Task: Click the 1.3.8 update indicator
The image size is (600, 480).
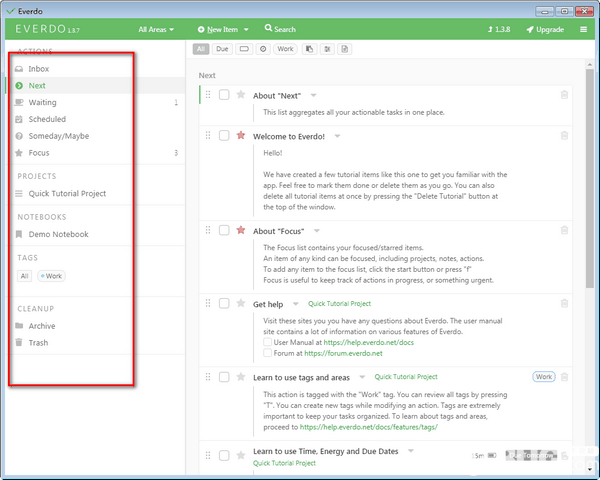Action: (x=499, y=29)
